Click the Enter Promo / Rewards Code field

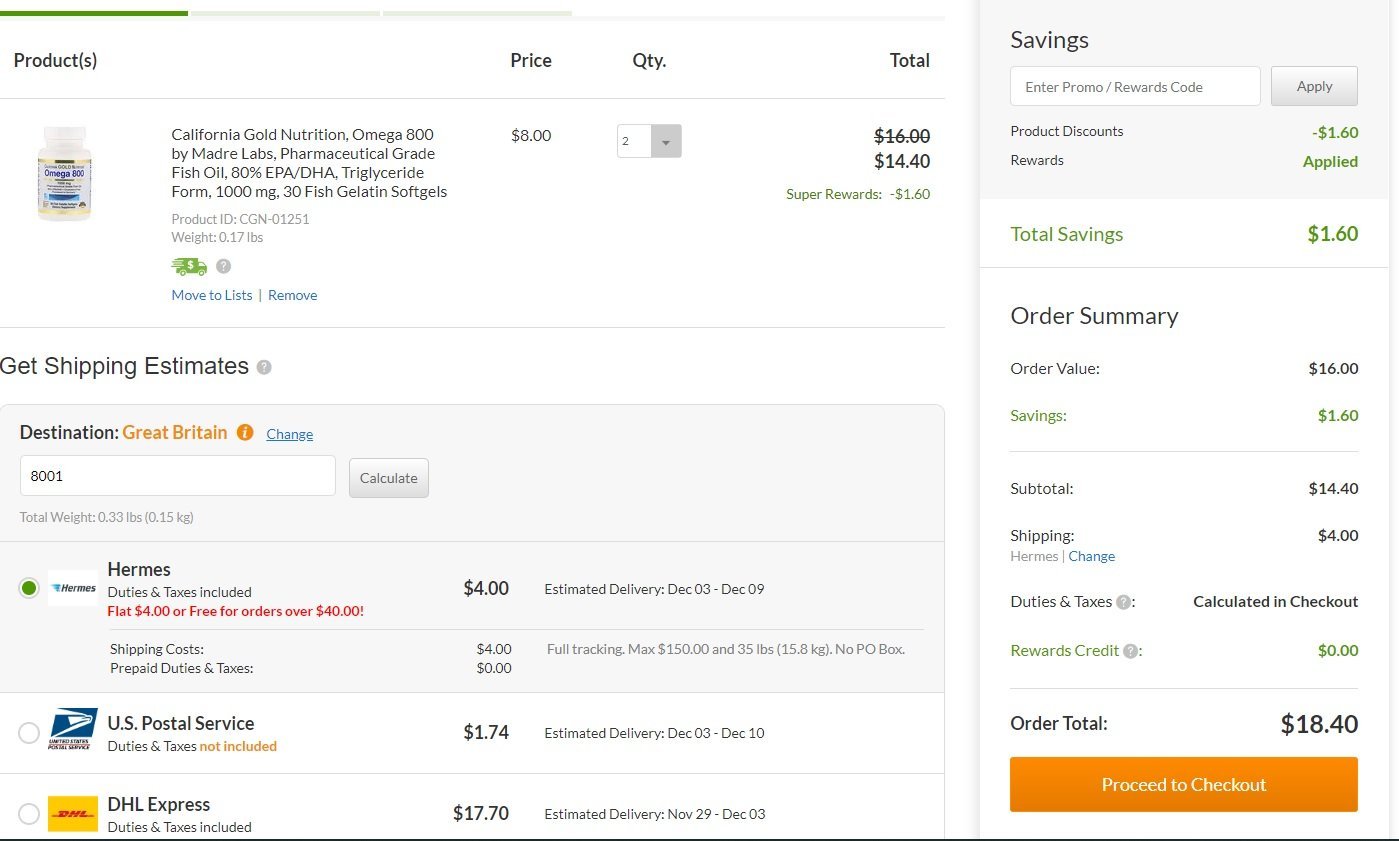1135,87
